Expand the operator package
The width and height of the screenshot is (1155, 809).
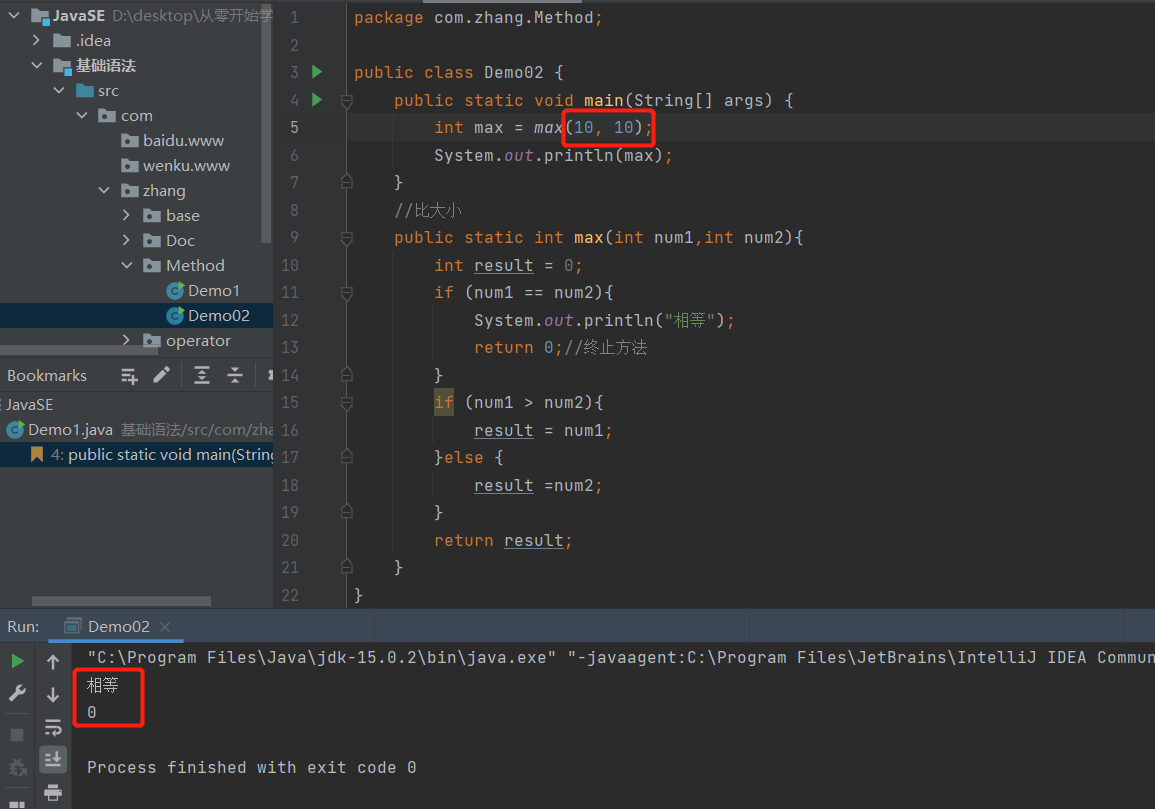coord(127,340)
